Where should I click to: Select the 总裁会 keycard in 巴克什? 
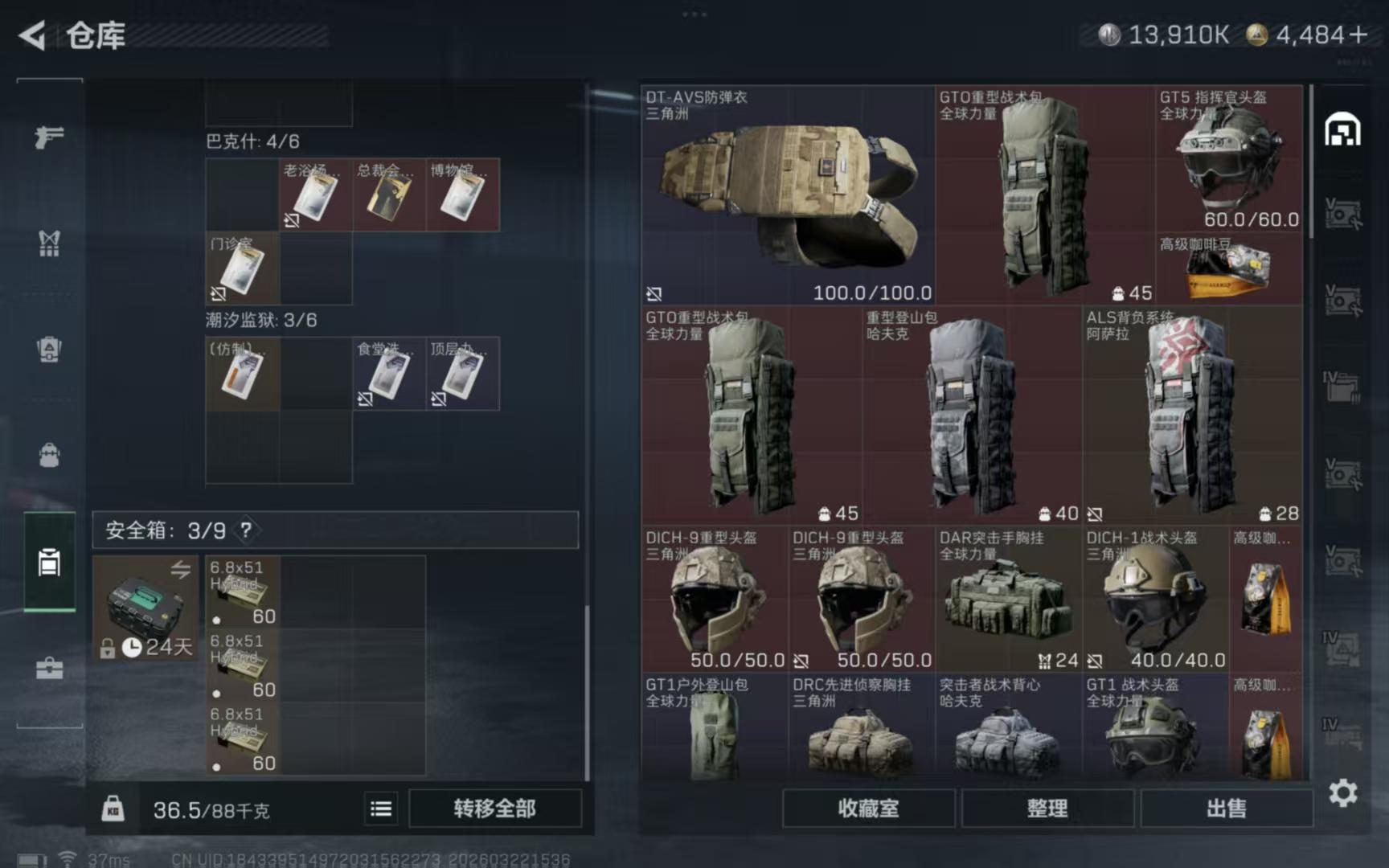pyautogui.click(x=389, y=194)
